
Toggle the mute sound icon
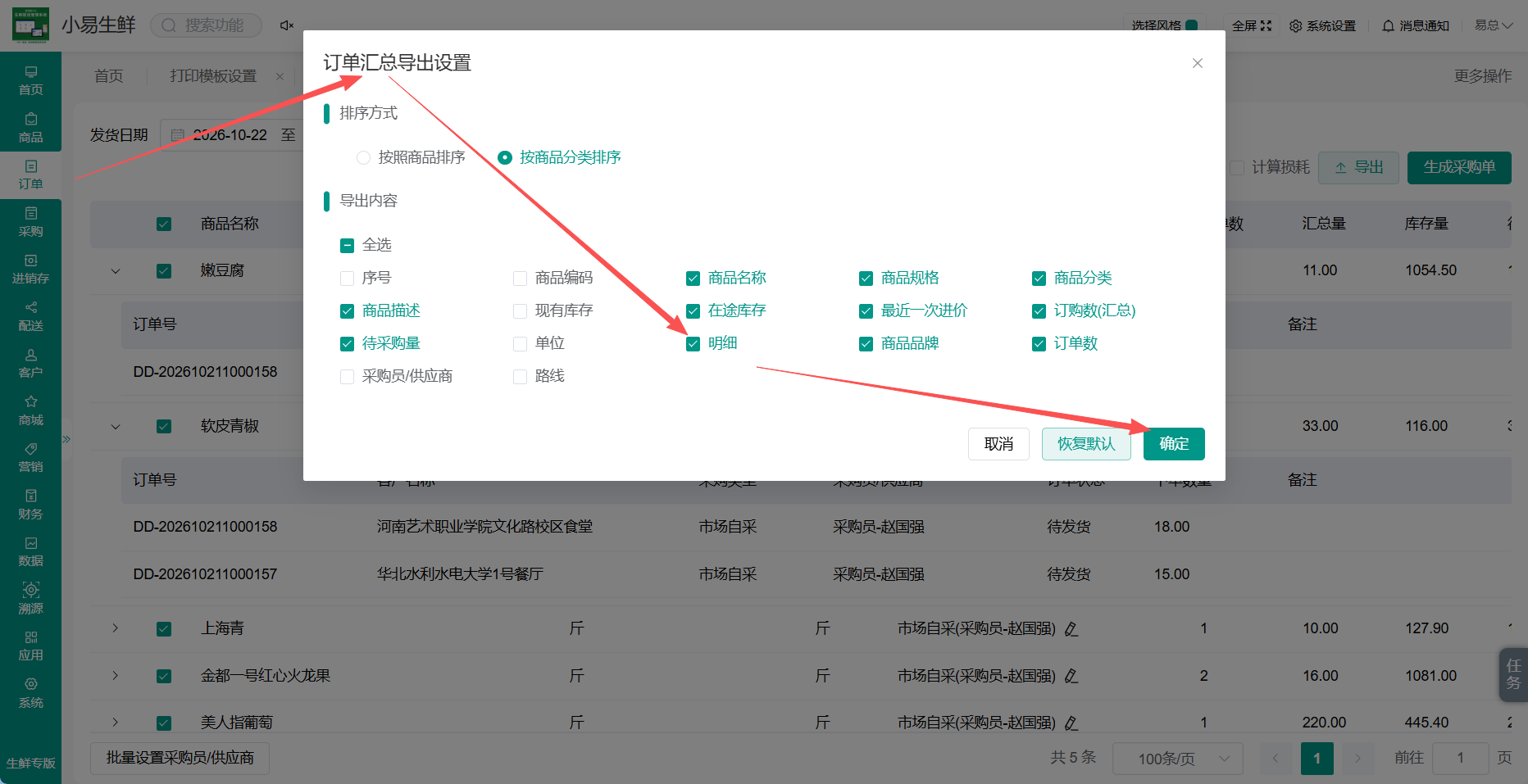[x=286, y=25]
